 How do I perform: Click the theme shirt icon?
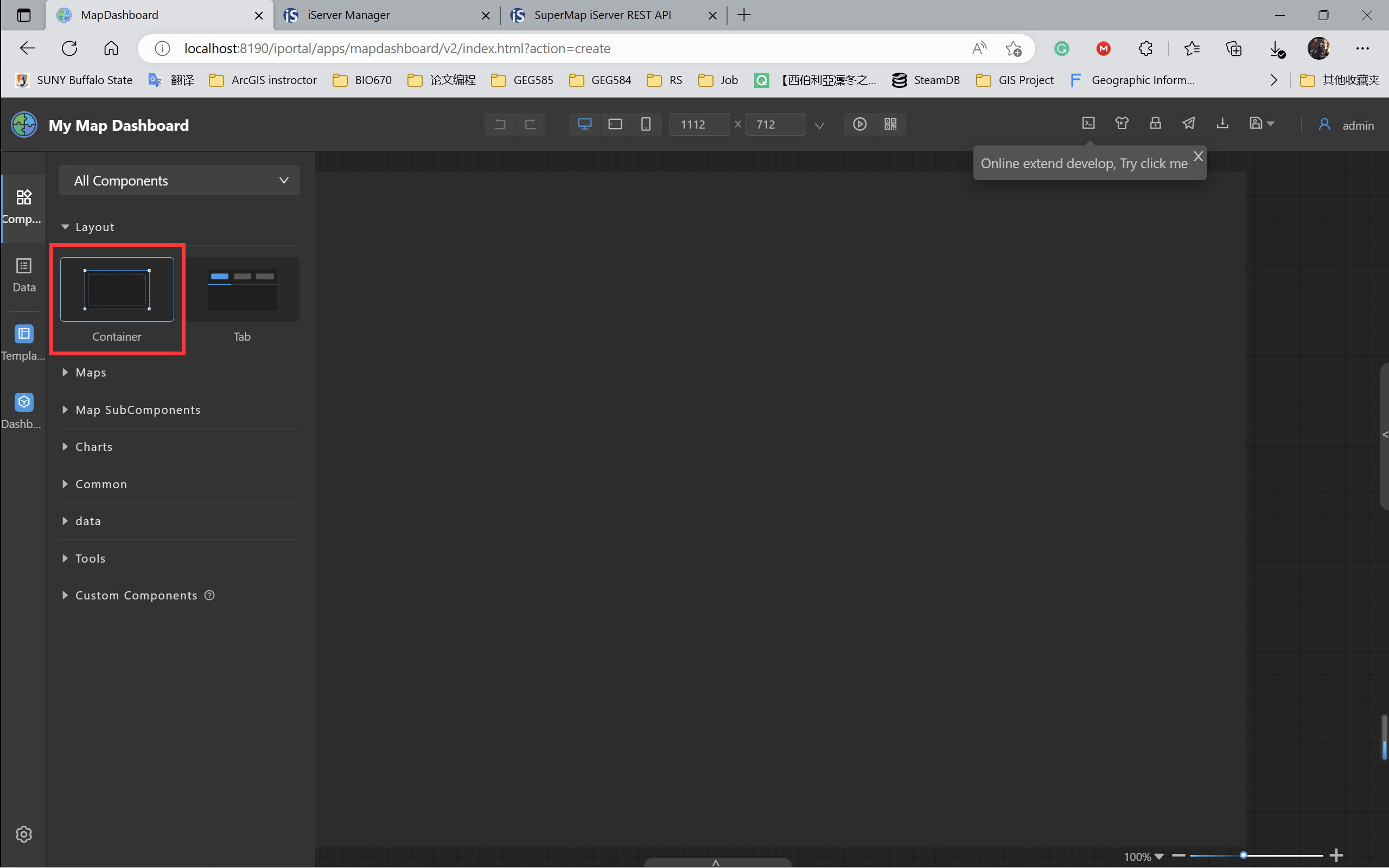point(1122,124)
